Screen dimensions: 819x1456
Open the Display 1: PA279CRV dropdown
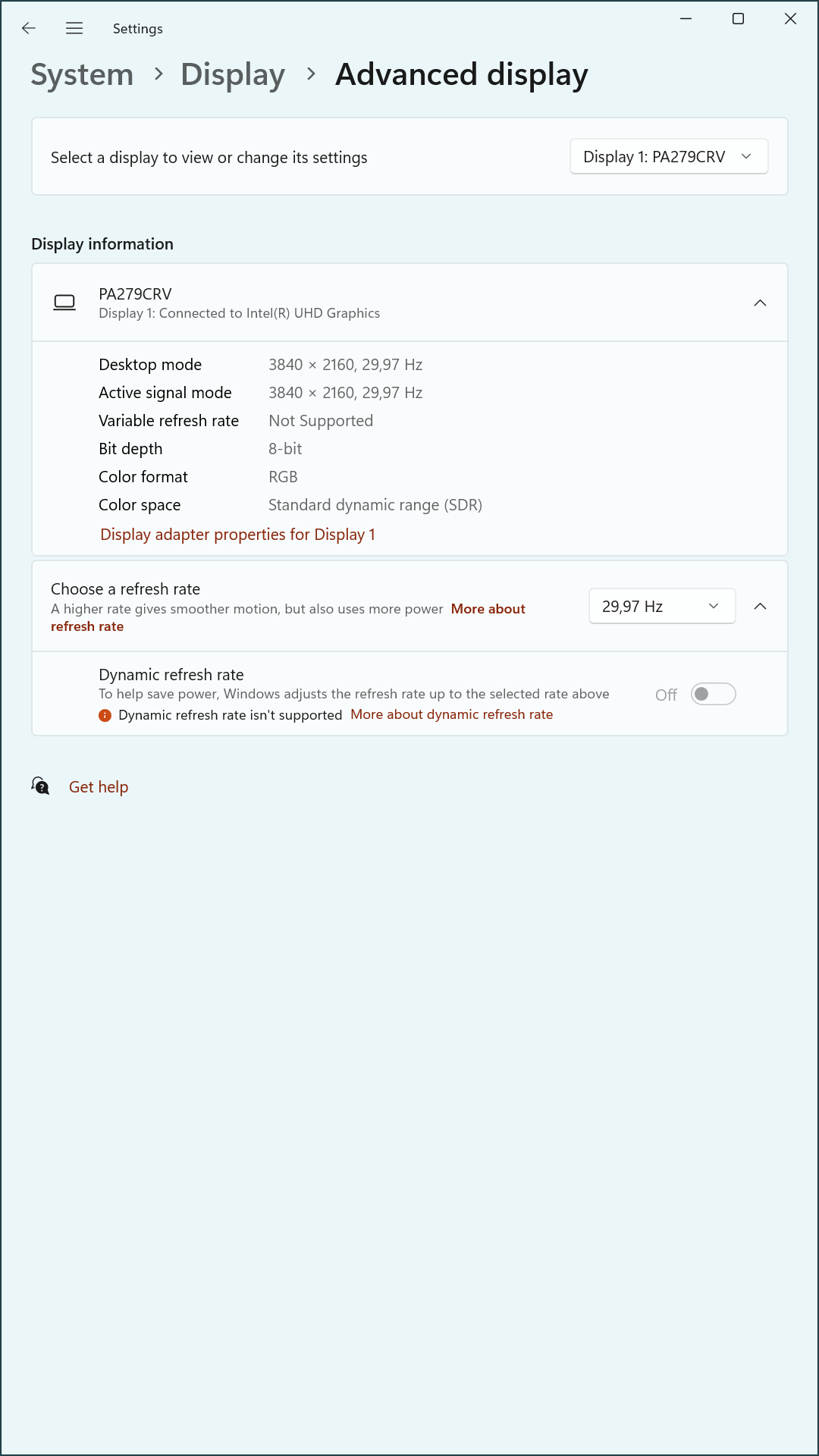(669, 157)
